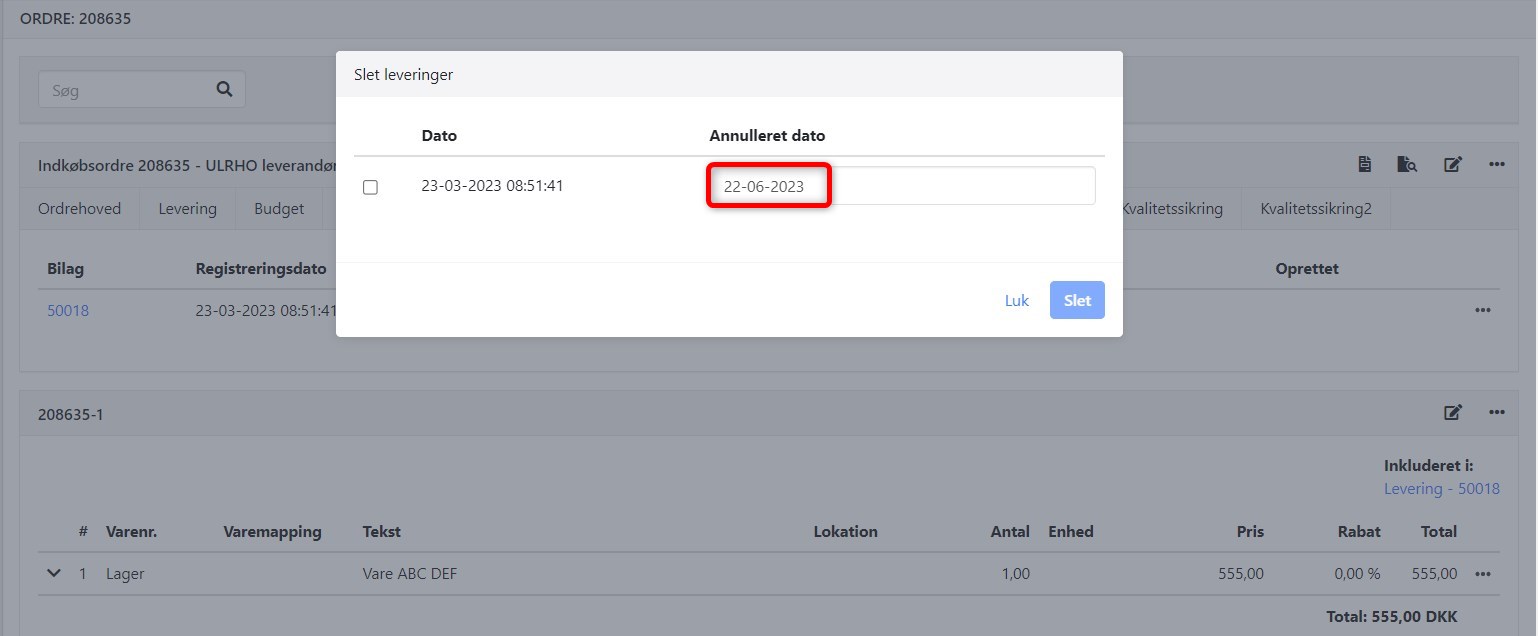Go to the Kvalitetssikring2 tab
This screenshot has width=1538, height=636.
pos(1315,209)
